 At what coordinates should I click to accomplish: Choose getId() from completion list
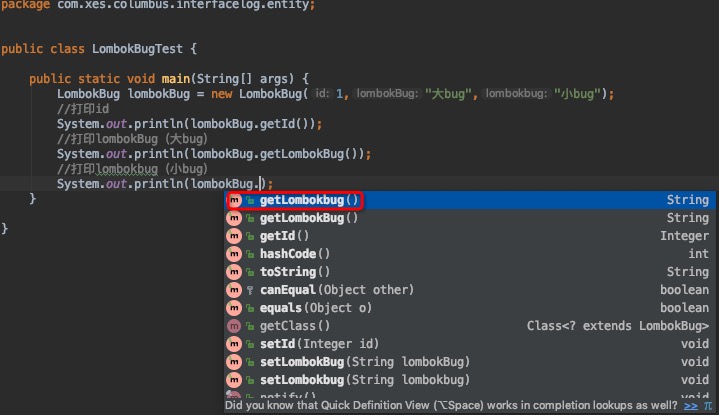[469, 236]
